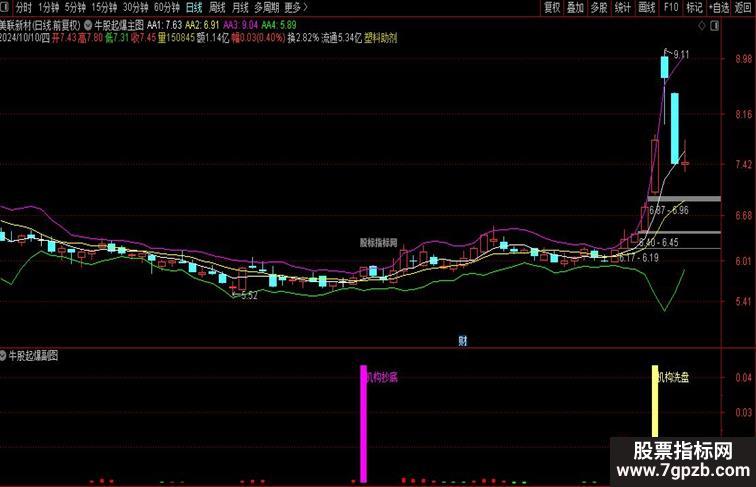Viewport: 756px width, 487px height.
Task: Switch to 周线 weekly chart
Action: [x=217, y=8]
